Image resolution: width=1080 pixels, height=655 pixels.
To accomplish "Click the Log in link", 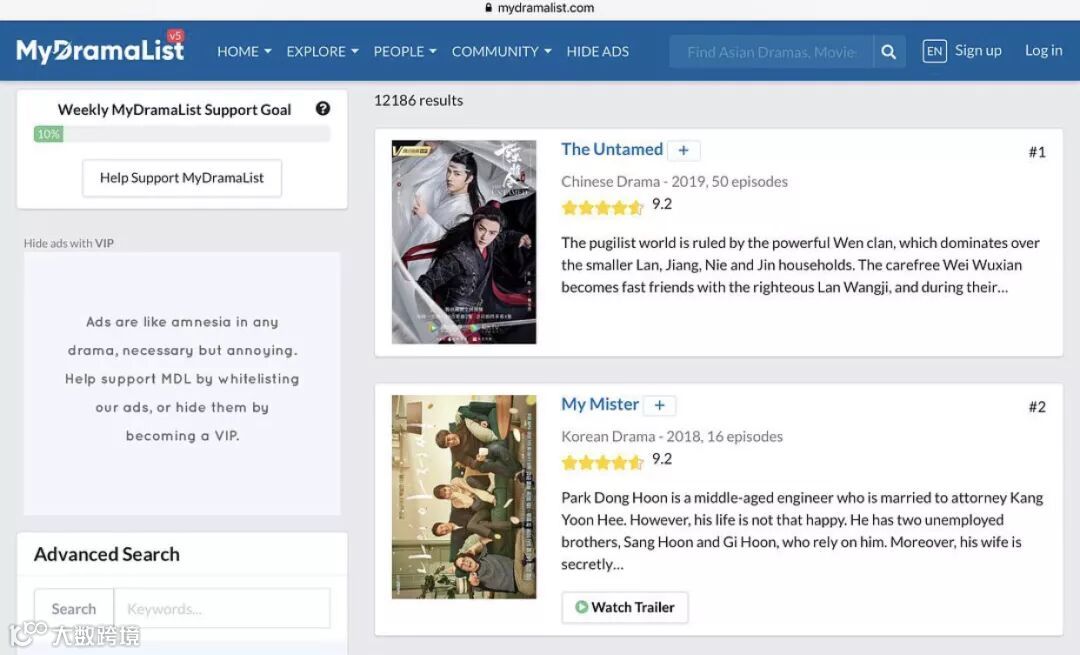I will pos(1043,50).
